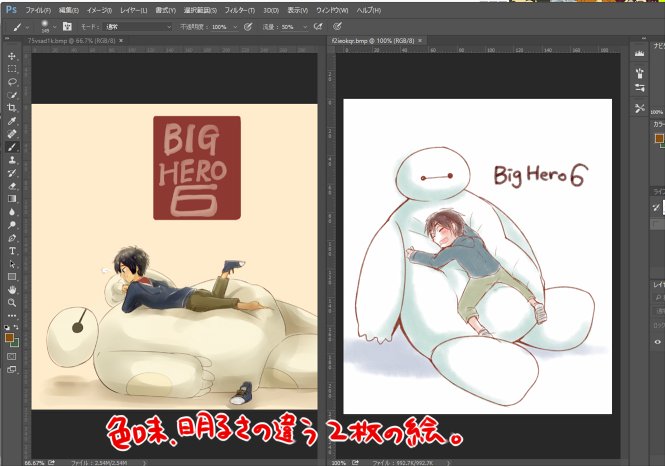Viewport: 665px width, 466px height.
Task: Select the Lasso tool
Action: [x=12, y=82]
